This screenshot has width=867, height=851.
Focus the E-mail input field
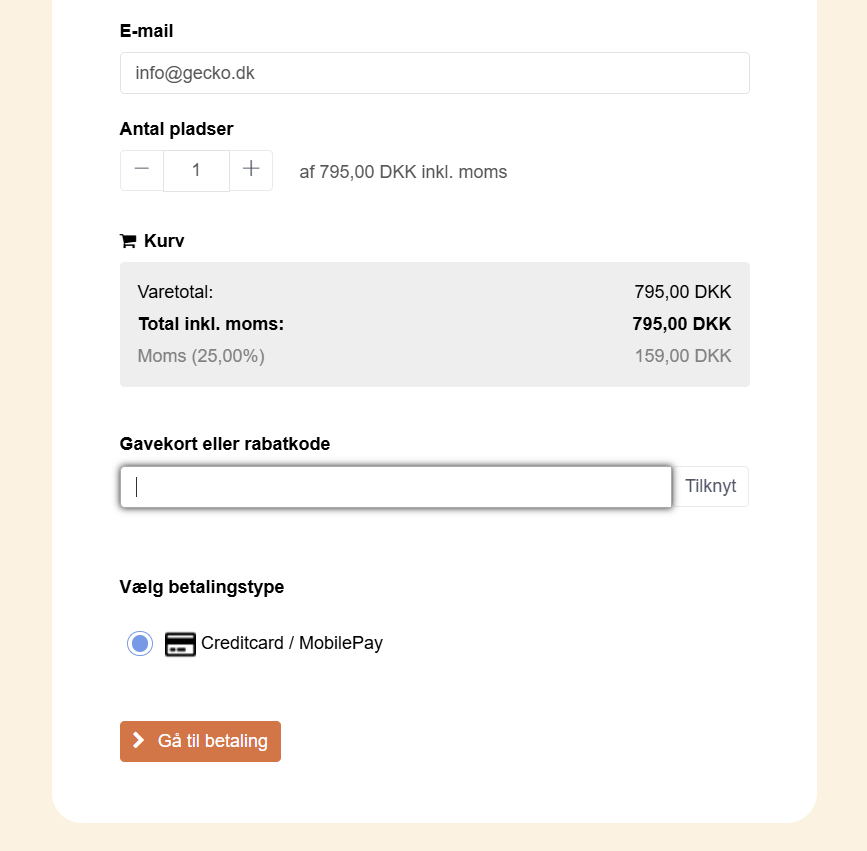tap(434, 73)
